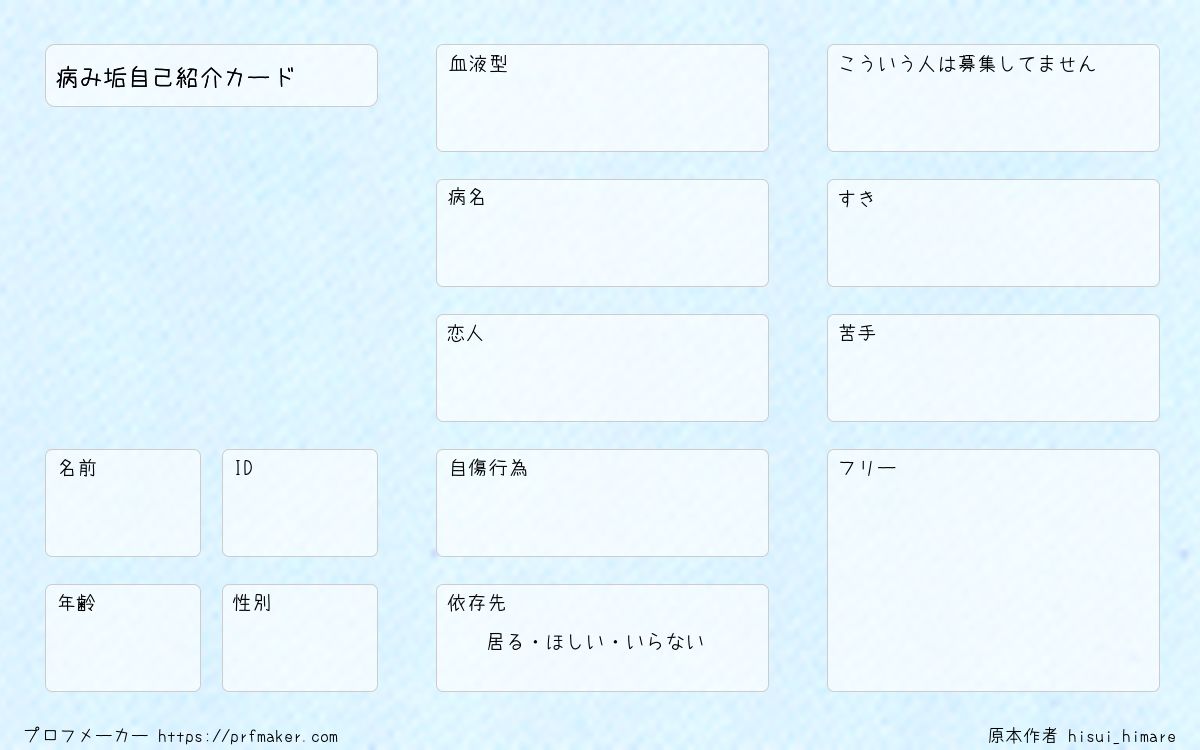Select the フリー free space box

pos(993,570)
